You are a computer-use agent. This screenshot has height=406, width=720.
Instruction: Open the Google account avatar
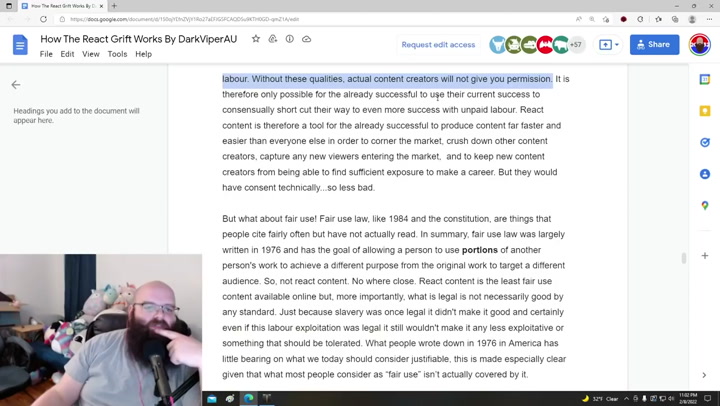point(699,45)
